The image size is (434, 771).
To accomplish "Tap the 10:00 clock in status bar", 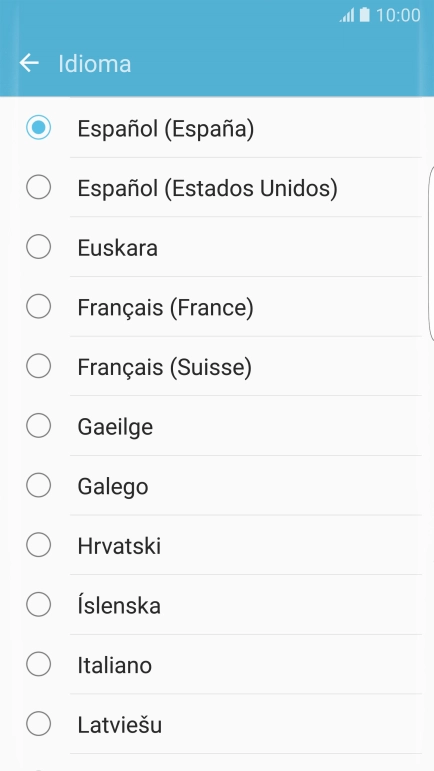I will point(398,15).
